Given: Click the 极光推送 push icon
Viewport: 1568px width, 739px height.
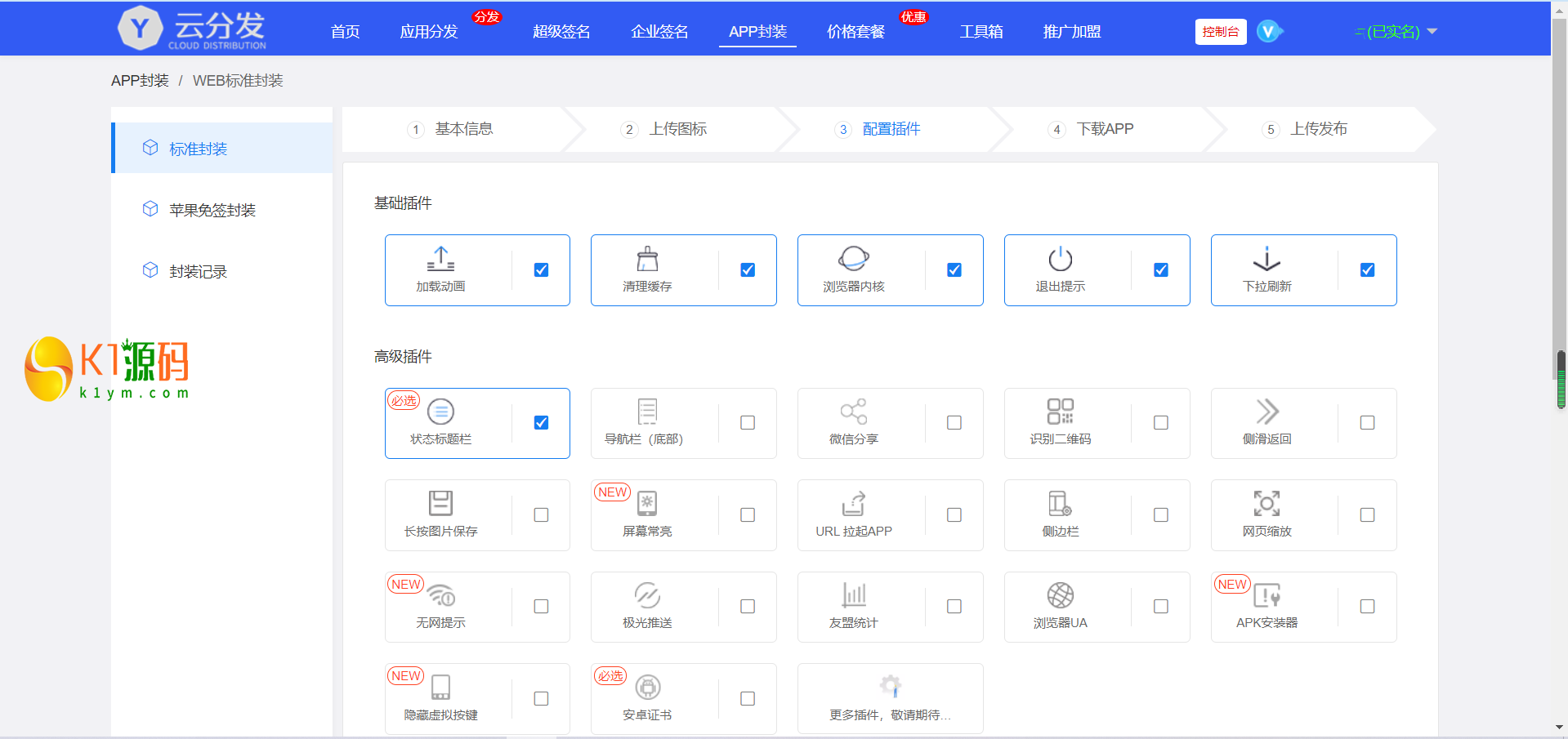Looking at the screenshot, I should point(647,595).
